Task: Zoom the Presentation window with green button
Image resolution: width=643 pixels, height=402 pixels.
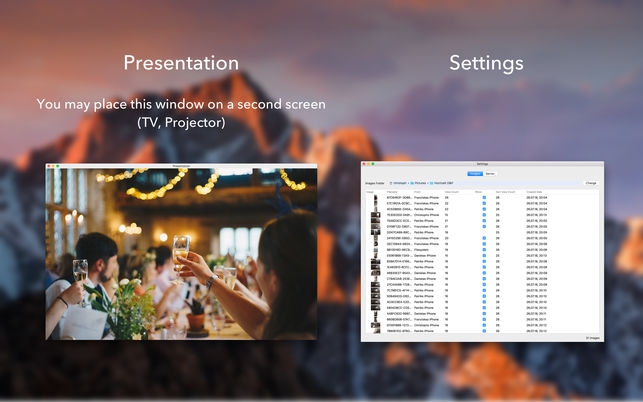Action: point(58,166)
